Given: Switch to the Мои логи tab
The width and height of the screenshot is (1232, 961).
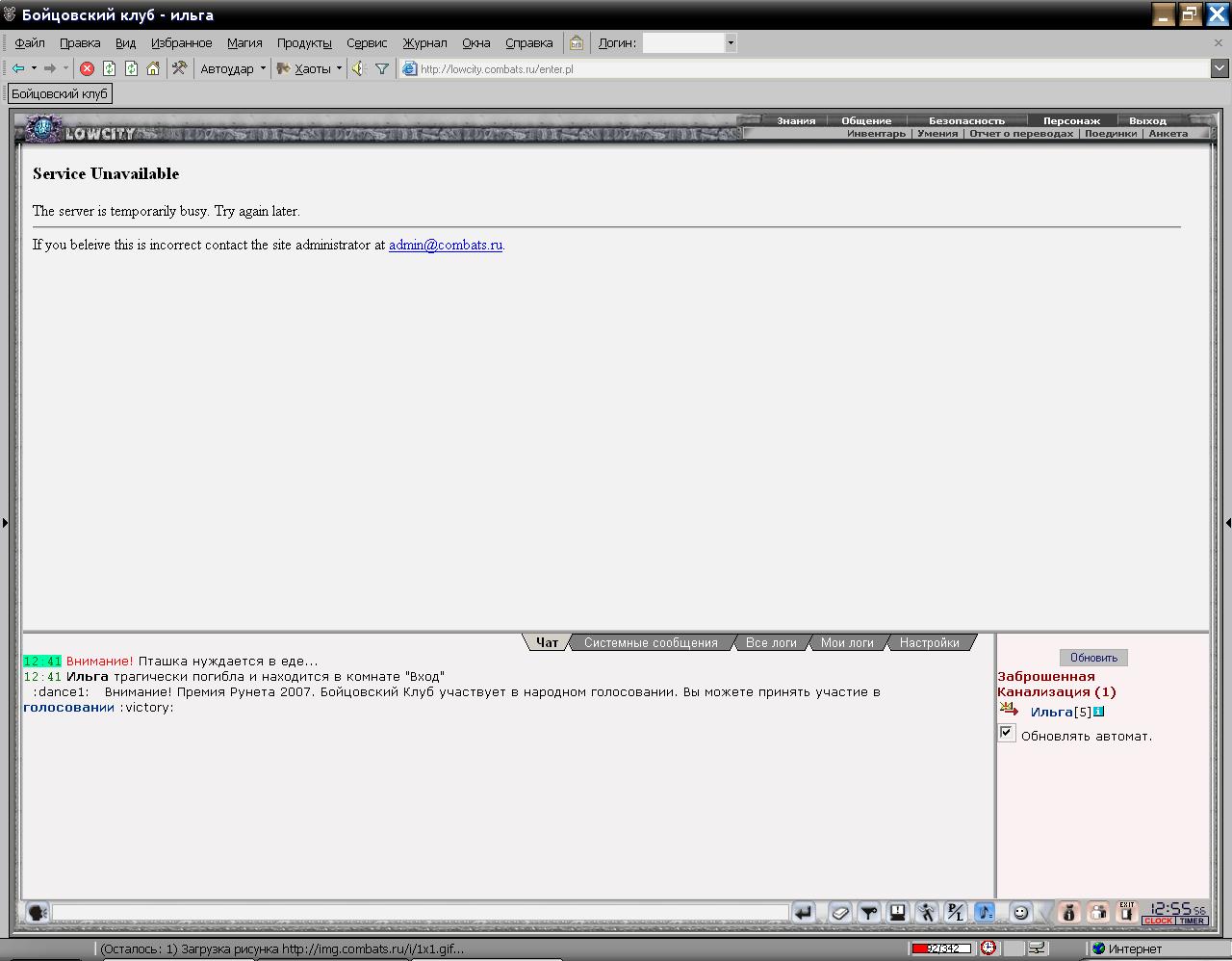Looking at the screenshot, I should (847, 642).
